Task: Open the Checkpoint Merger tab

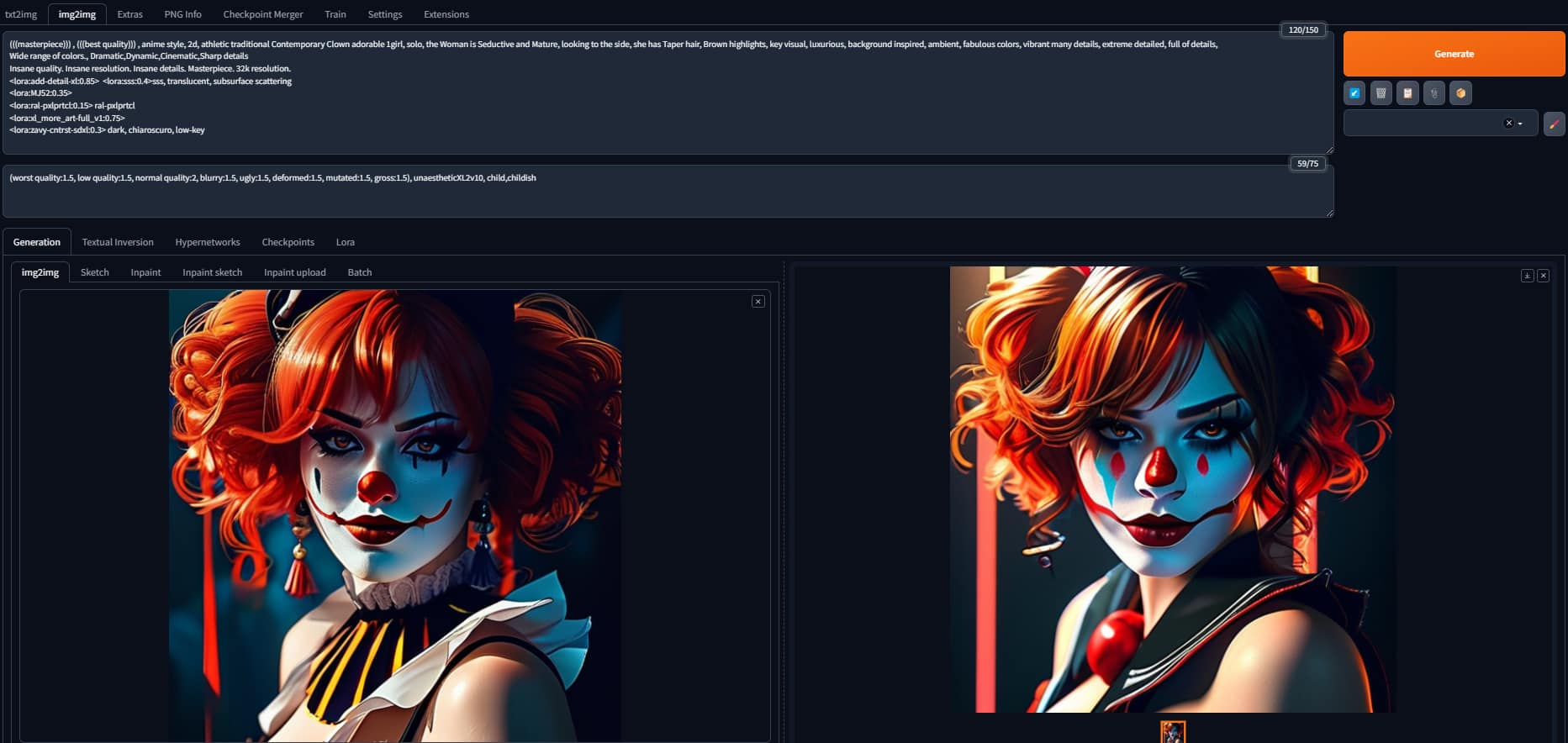Action: point(262,14)
